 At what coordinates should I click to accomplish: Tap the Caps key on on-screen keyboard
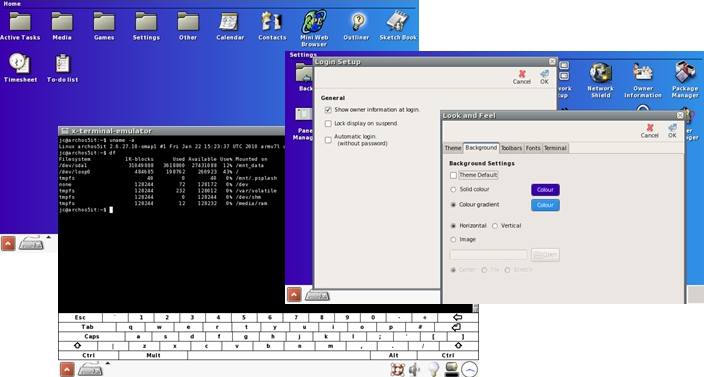[x=92, y=337]
